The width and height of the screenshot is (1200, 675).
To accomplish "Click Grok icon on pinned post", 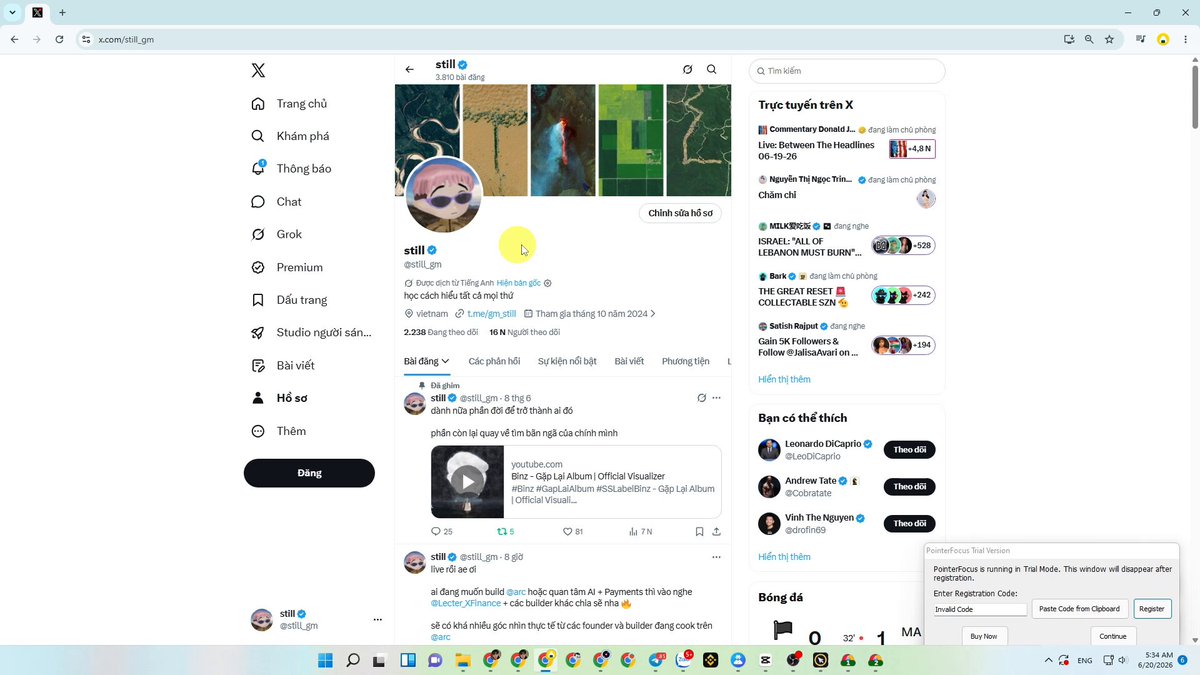I will [x=702, y=398].
